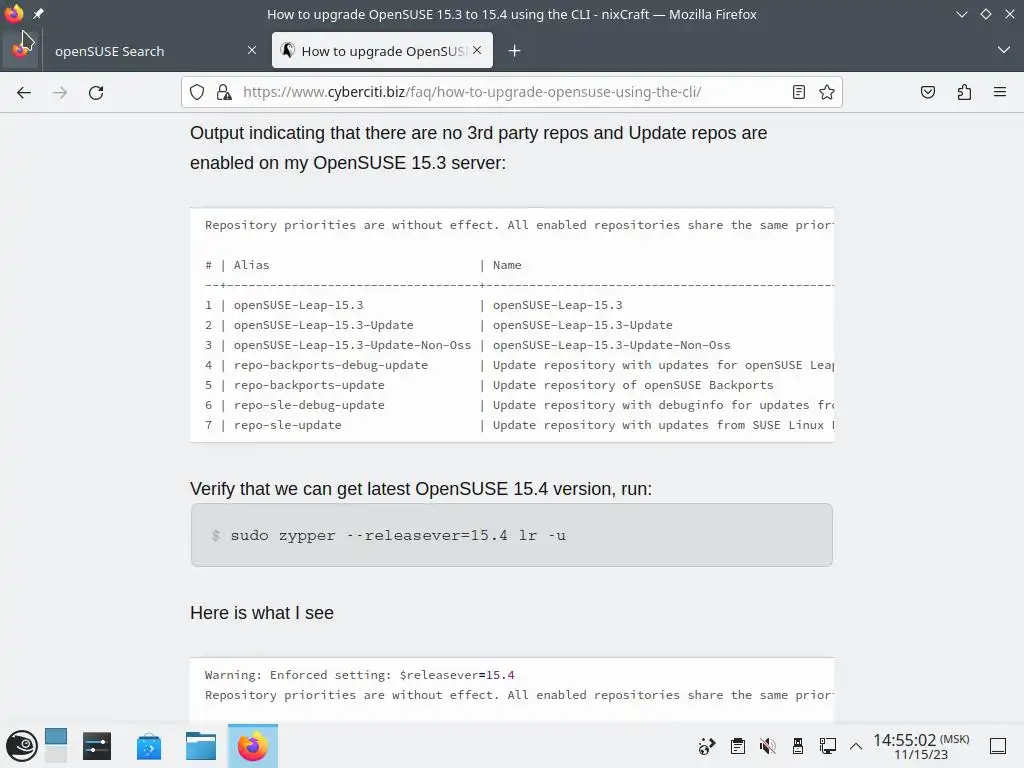Open the removable devices tray icon
The width and height of the screenshot is (1024, 768).
coord(797,746)
